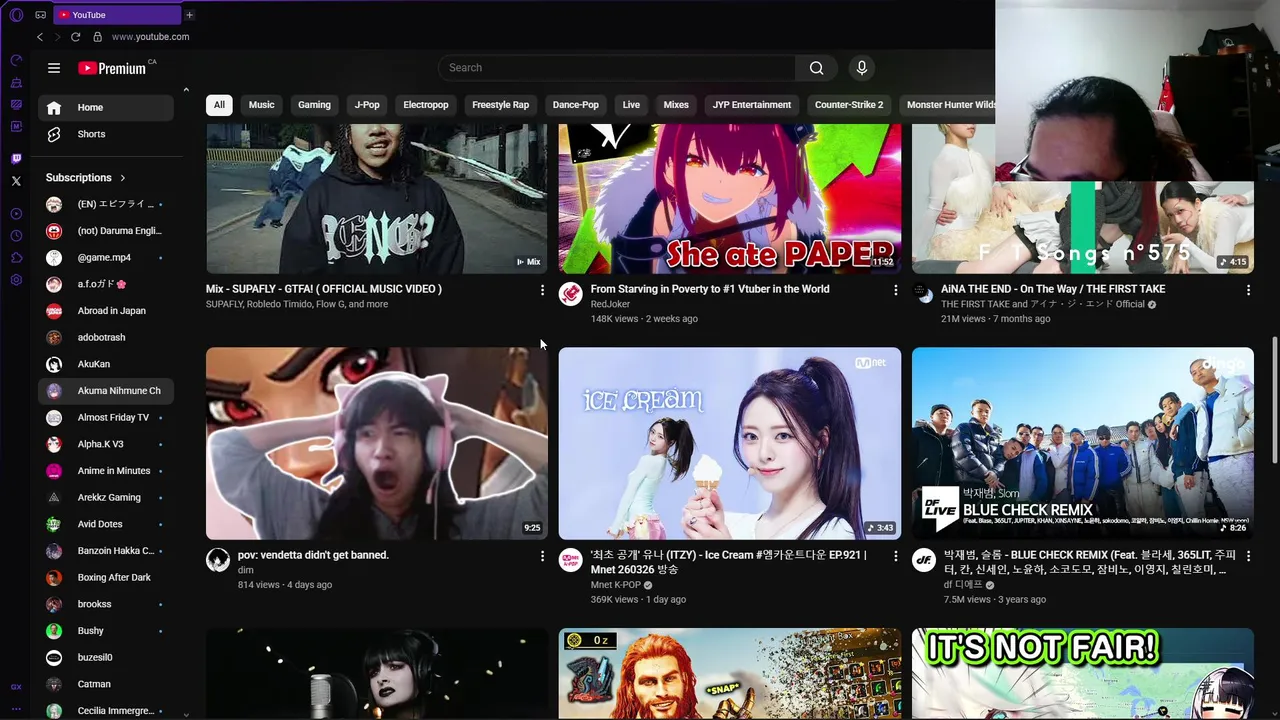Select the Counter-Strike 2 filter chip

(x=849, y=105)
